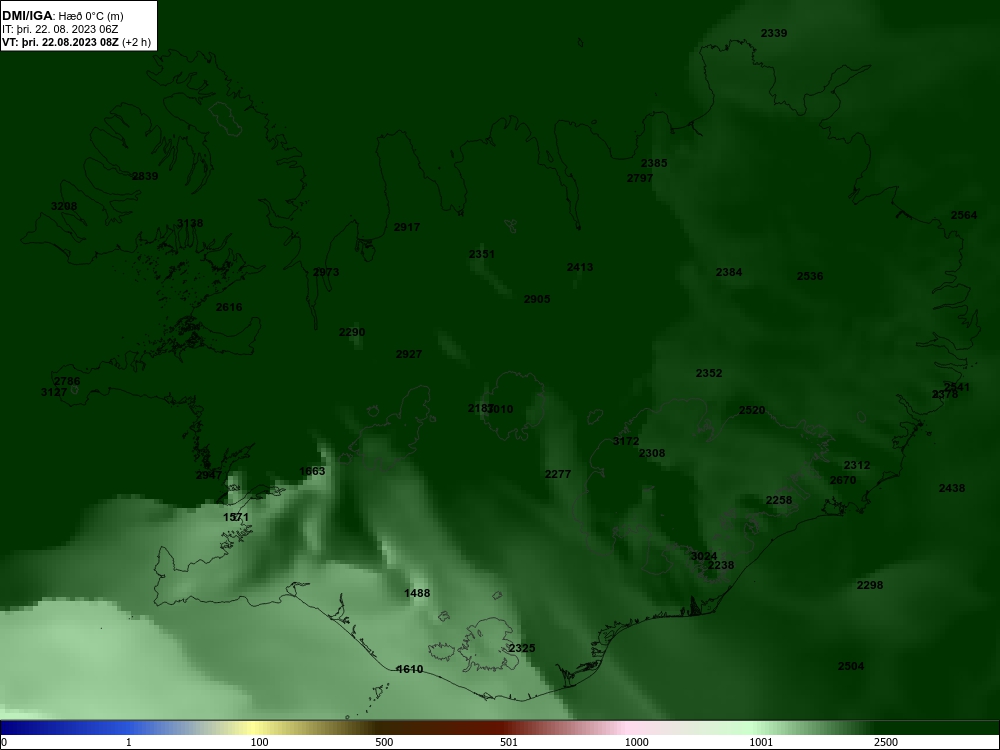Click the 2385 label
This screenshot has width=1000, height=750.
[x=654, y=163]
